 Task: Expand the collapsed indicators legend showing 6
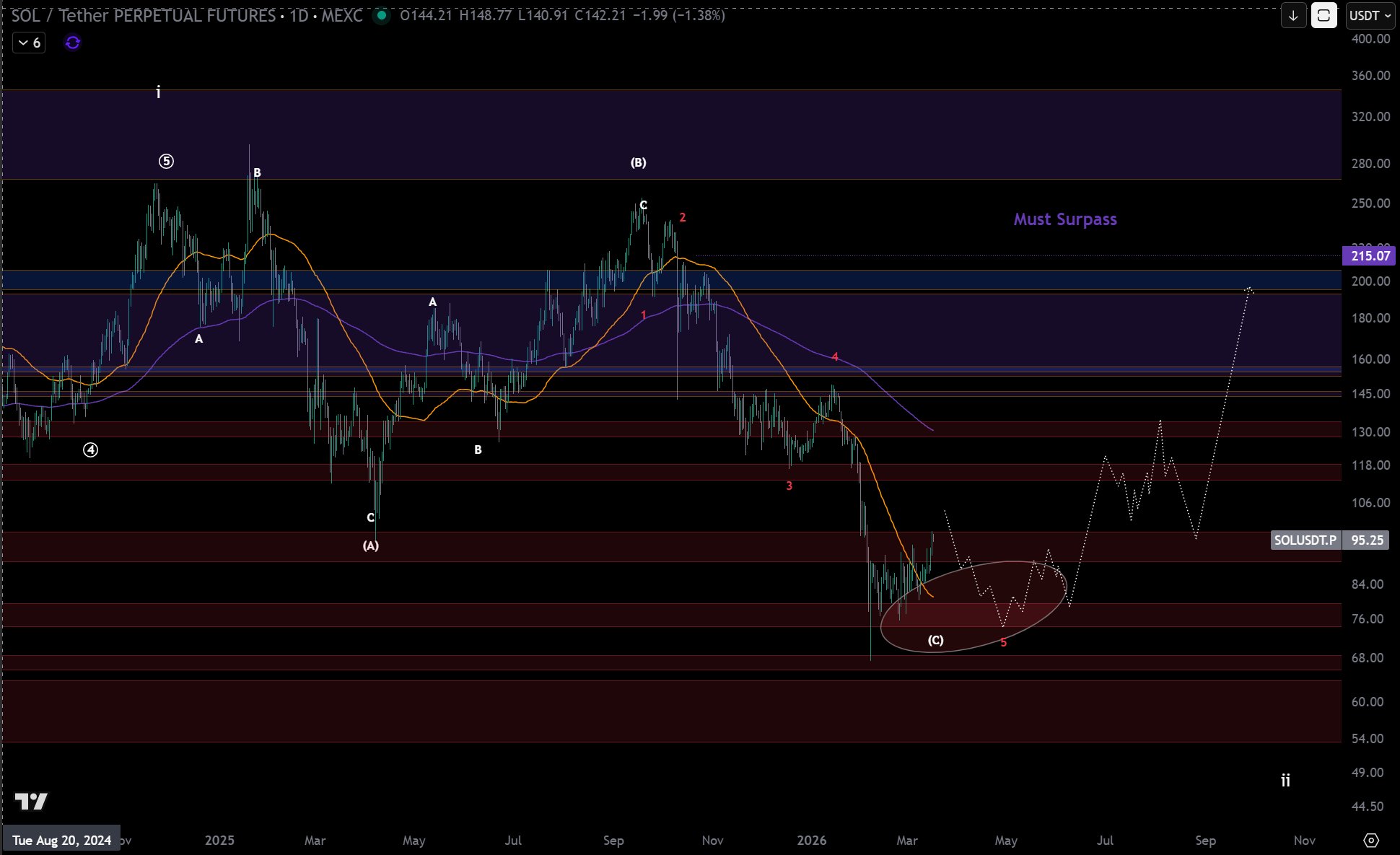tap(29, 43)
